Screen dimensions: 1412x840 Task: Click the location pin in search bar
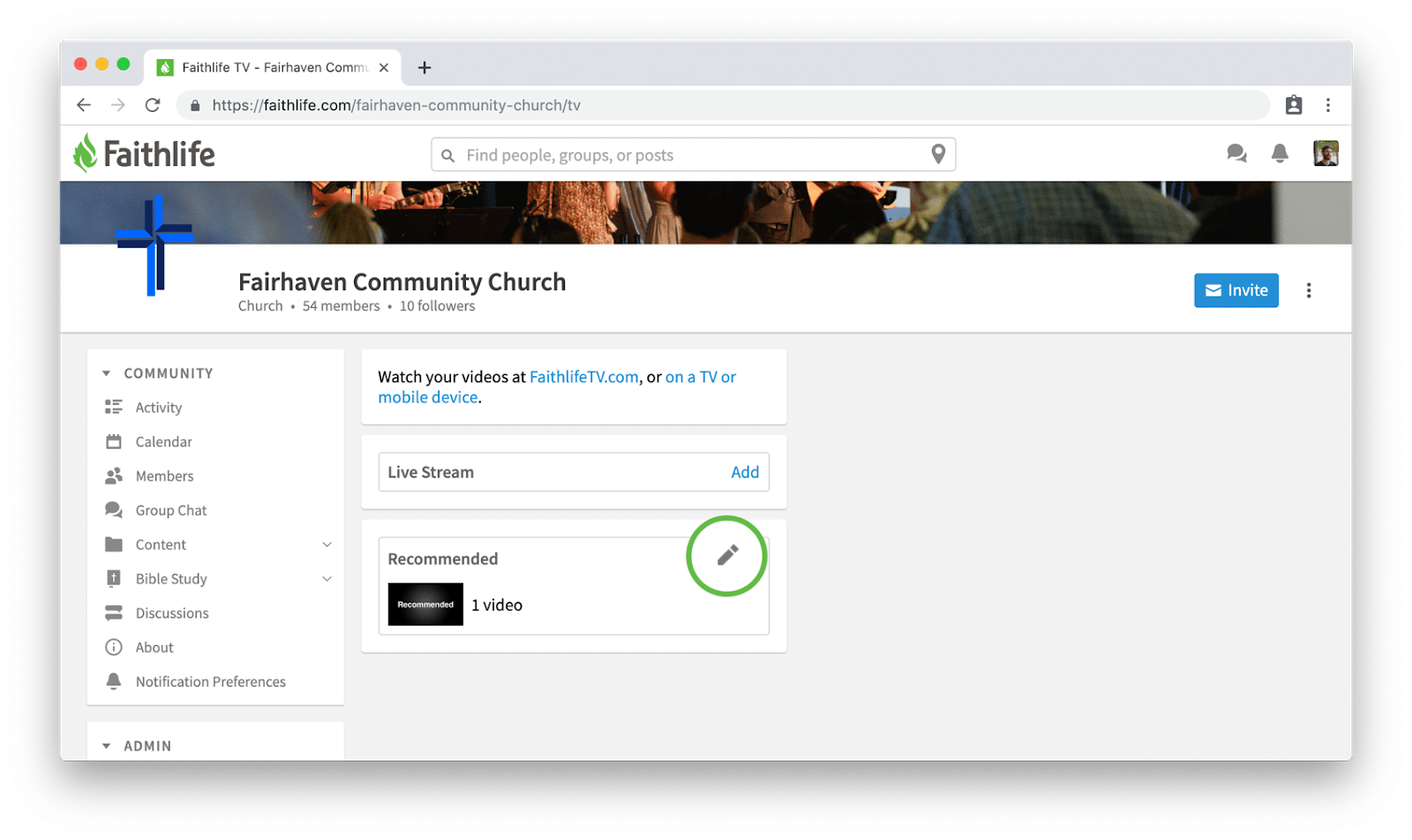tap(938, 154)
